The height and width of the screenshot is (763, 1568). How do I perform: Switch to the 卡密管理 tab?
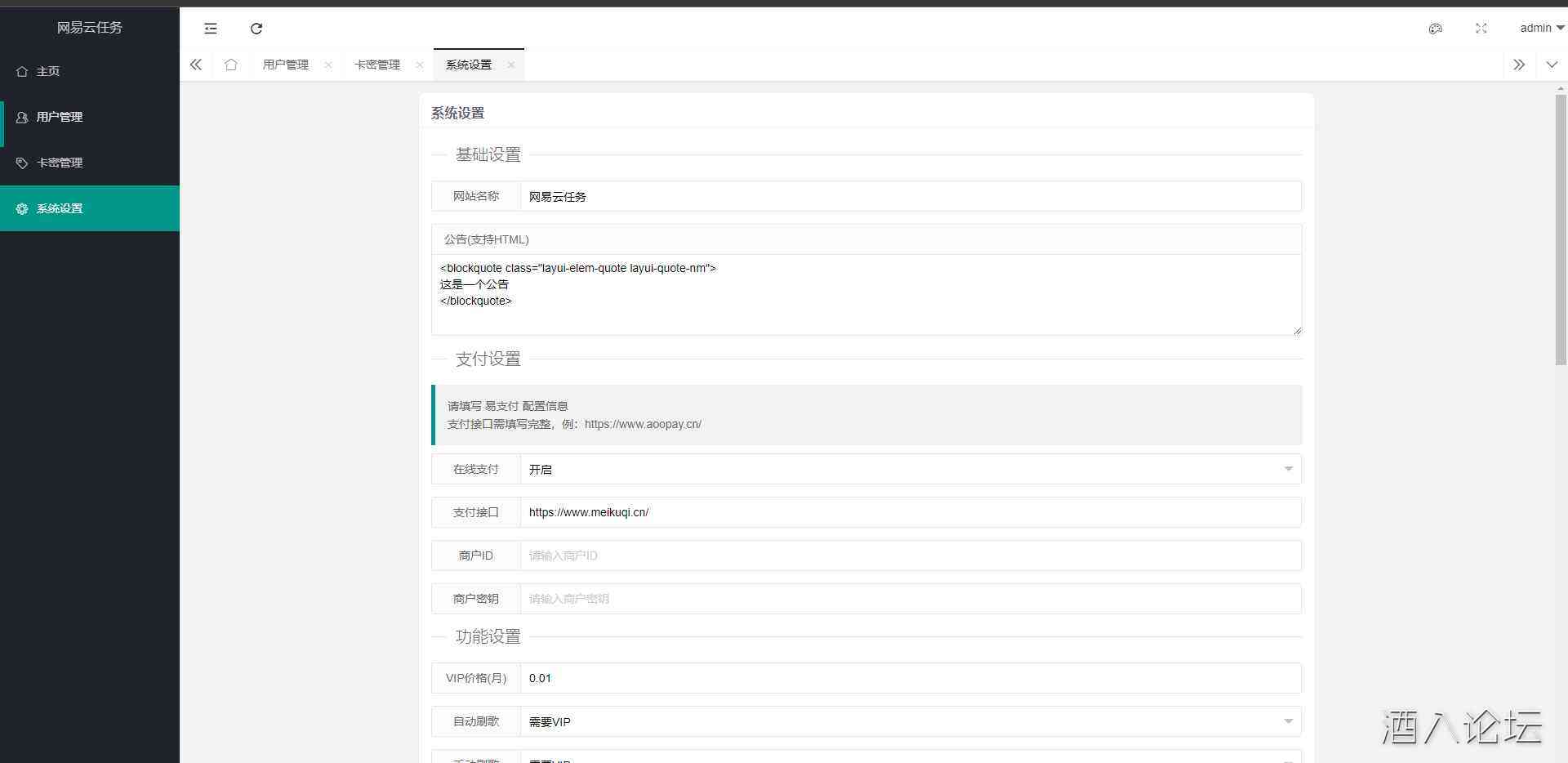[377, 65]
